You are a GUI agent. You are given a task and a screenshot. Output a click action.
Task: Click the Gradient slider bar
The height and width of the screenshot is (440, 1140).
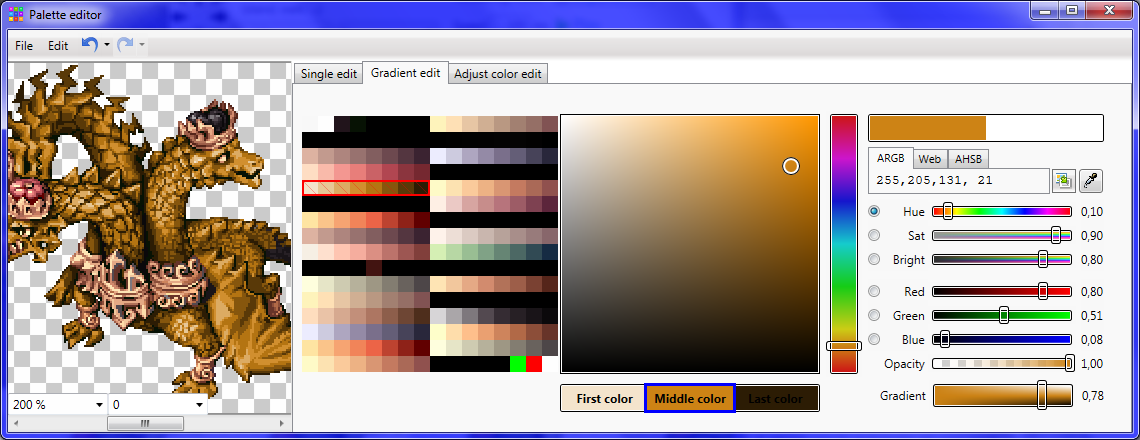[1003, 396]
